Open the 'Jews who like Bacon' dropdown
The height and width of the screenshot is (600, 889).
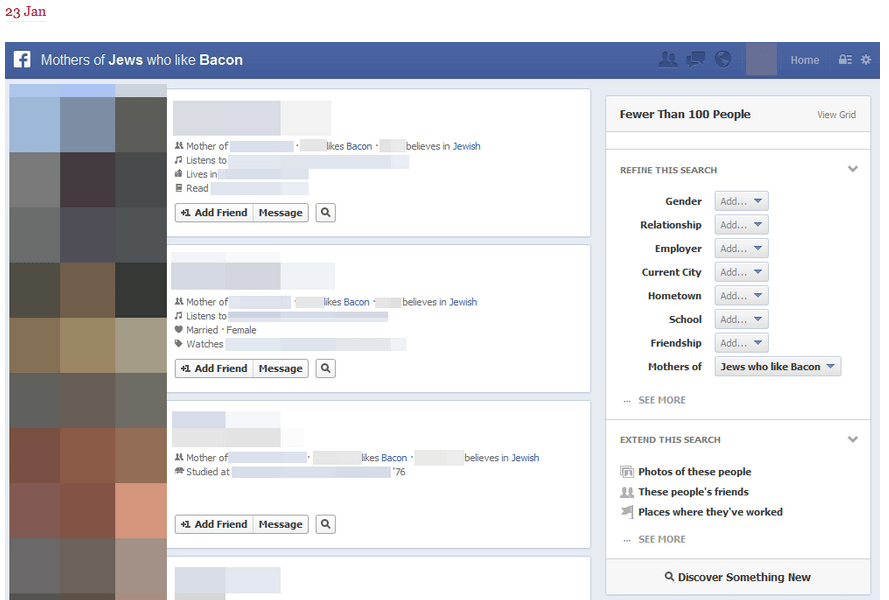(x=778, y=367)
